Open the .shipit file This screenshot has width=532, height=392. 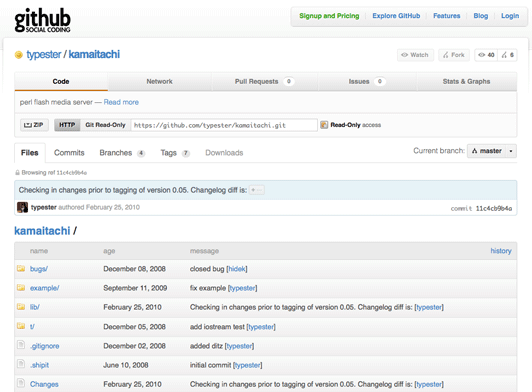(39, 365)
